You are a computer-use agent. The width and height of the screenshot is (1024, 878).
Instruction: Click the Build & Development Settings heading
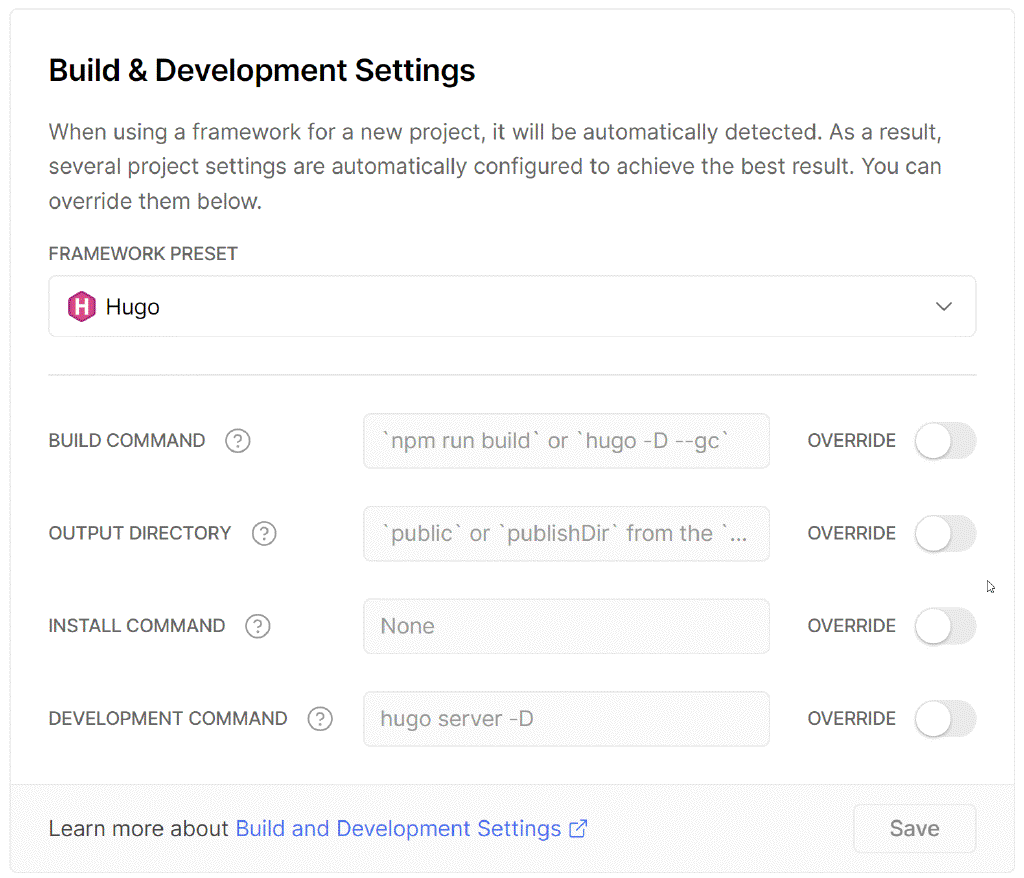(x=261, y=70)
